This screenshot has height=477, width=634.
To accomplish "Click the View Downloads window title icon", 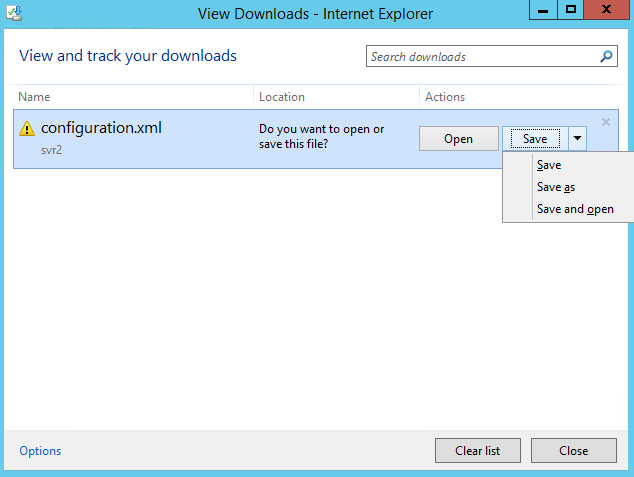I will 14,13.
